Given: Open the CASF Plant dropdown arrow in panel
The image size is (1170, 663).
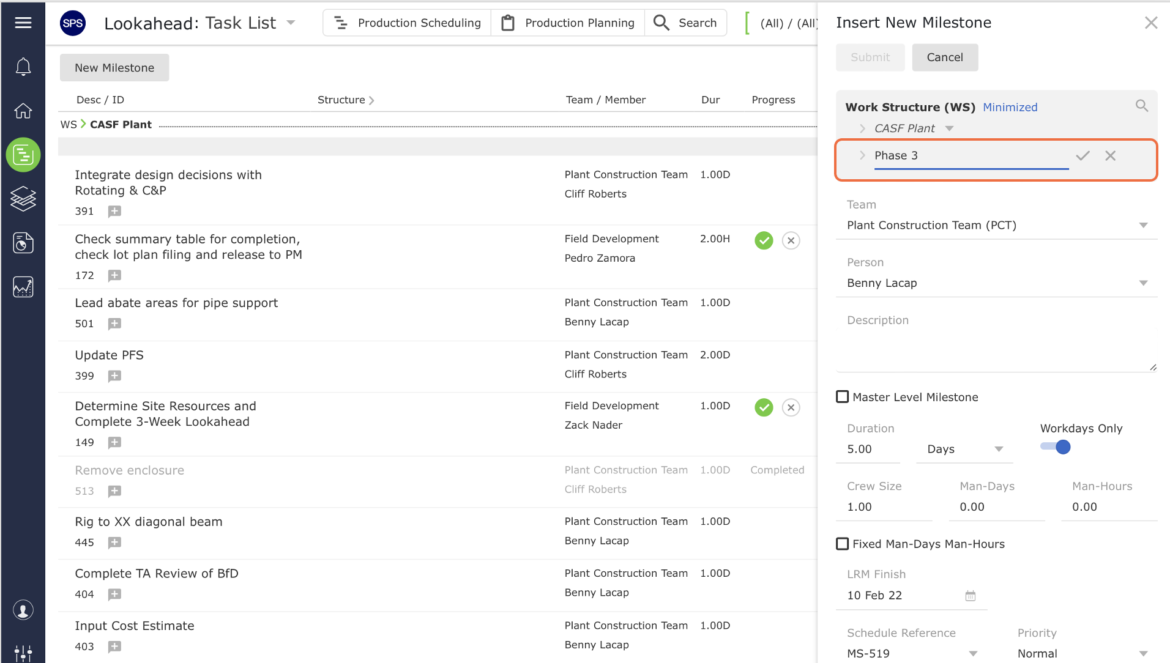Looking at the screenshot, I should coord(949,128).
